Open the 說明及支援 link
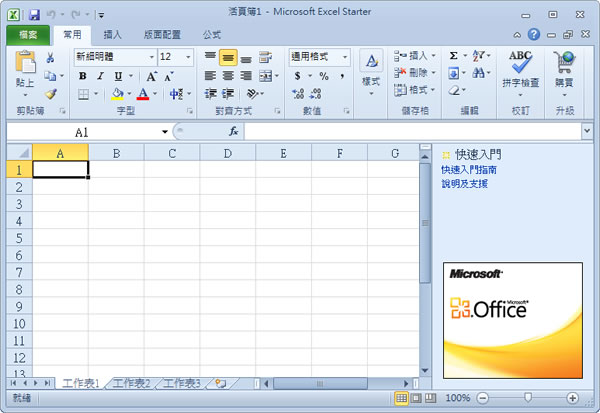Viewport: 600px width, 413px height. (x=464, y=184)
